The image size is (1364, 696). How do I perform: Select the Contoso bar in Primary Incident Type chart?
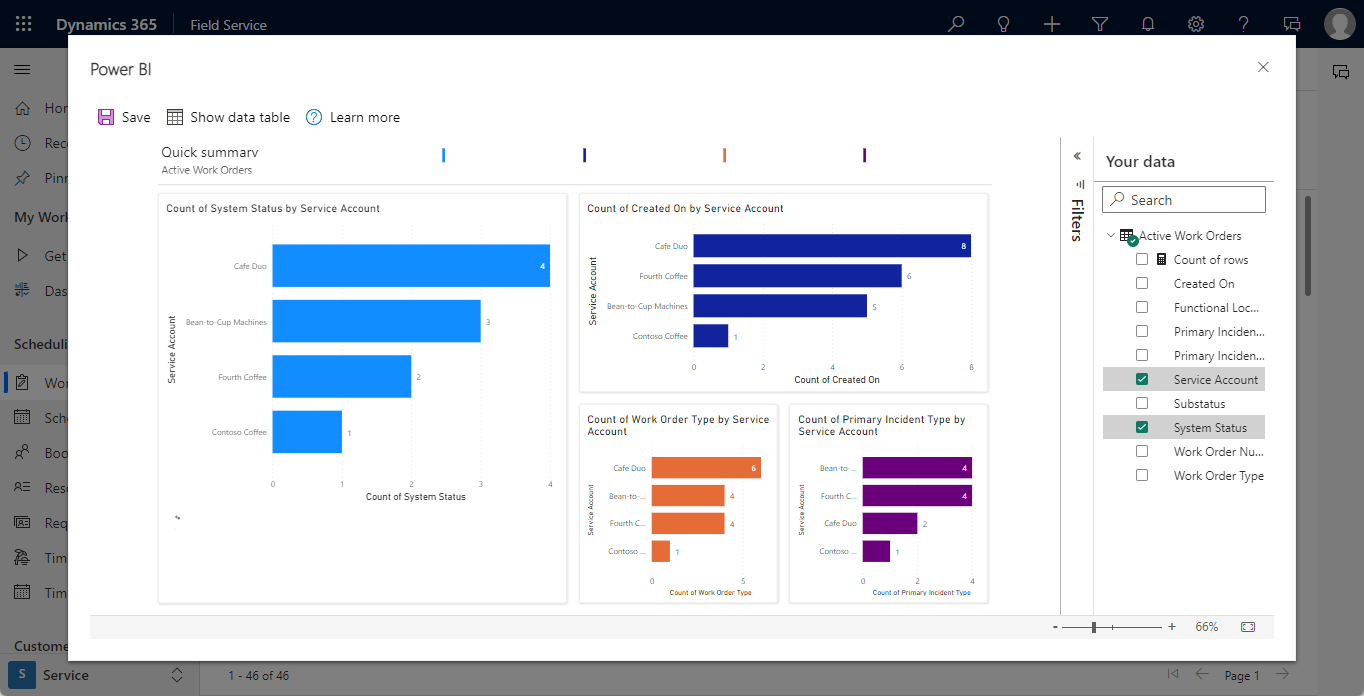click(876, 551)
